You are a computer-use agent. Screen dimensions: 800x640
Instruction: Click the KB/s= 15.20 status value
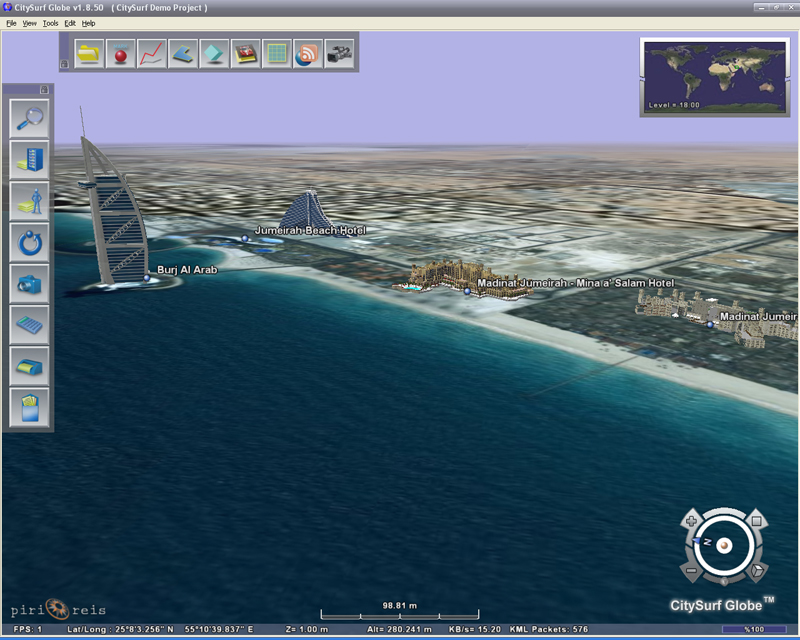474,629
